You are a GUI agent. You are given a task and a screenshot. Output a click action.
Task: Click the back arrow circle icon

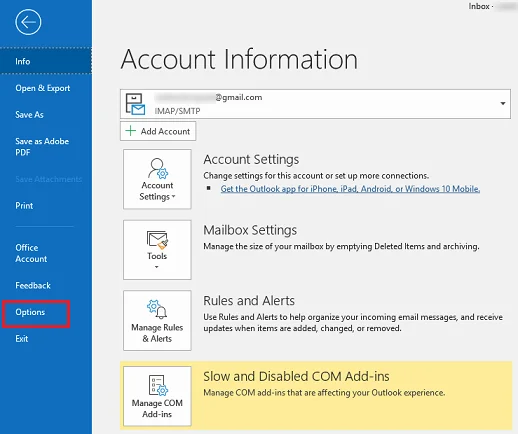tap(28, 22)
